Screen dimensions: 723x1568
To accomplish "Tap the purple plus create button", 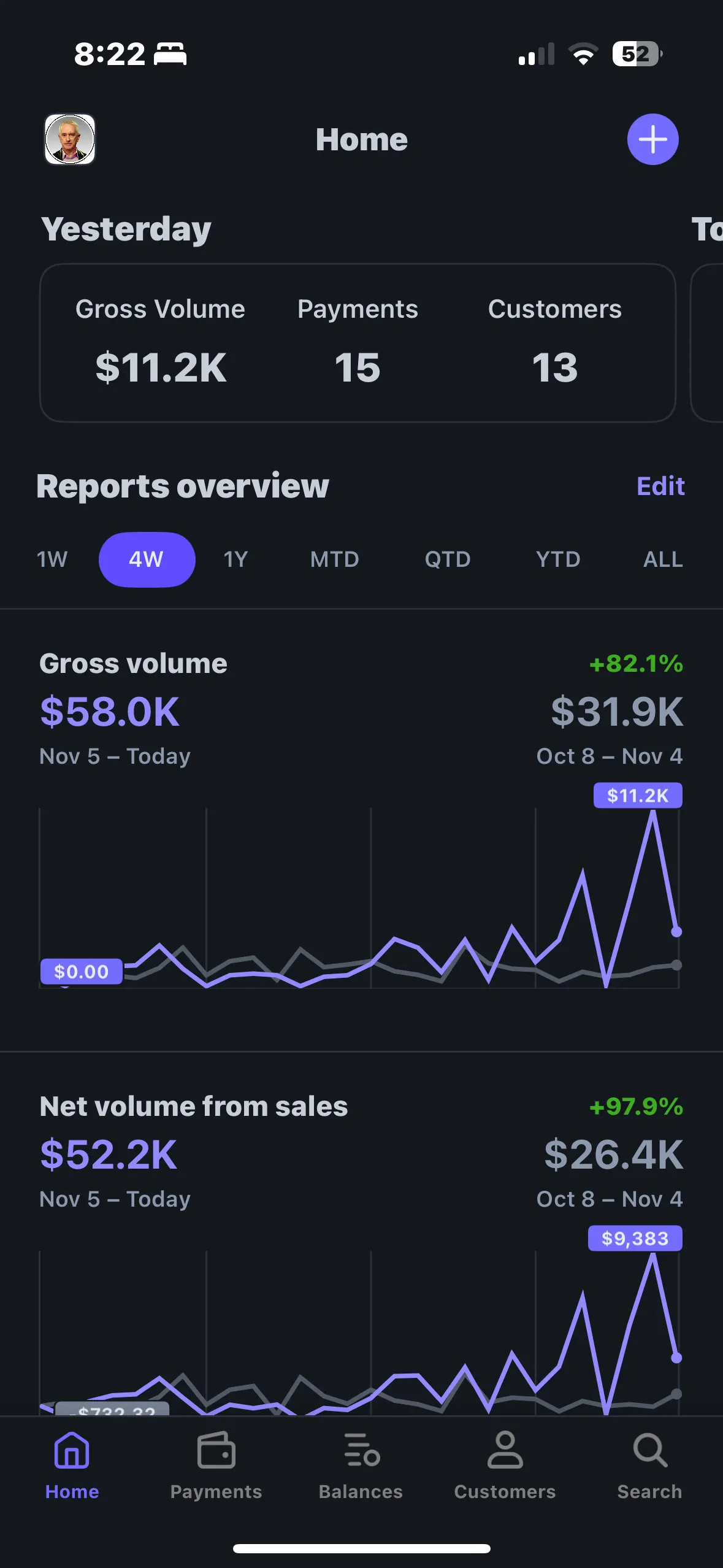I will [x=652, y=139].
